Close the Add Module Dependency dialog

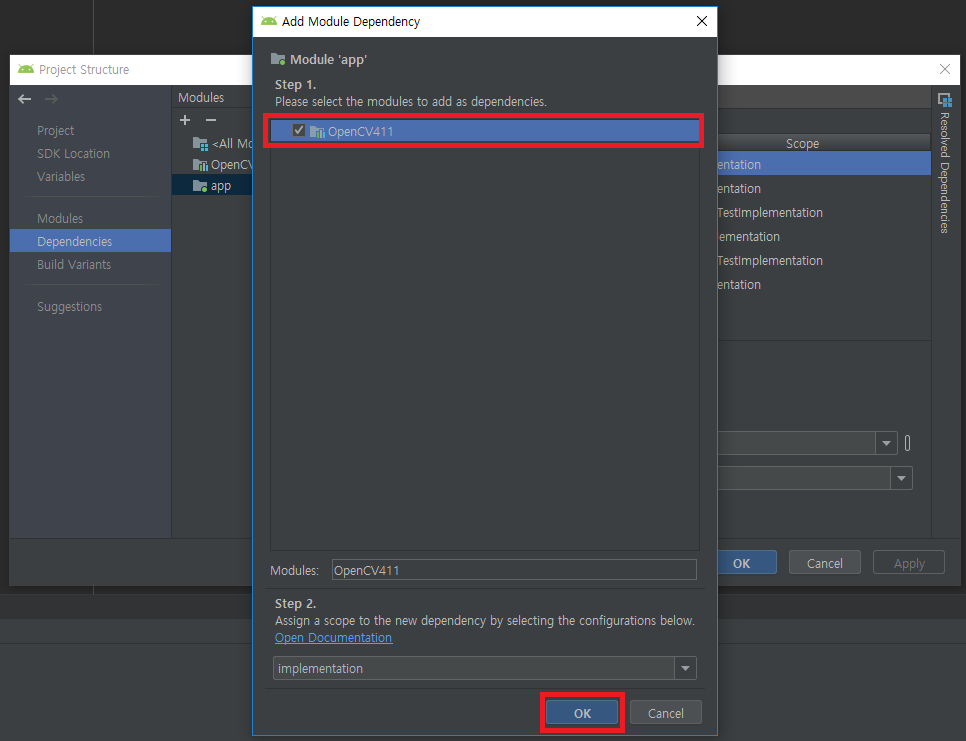point(702,21)
